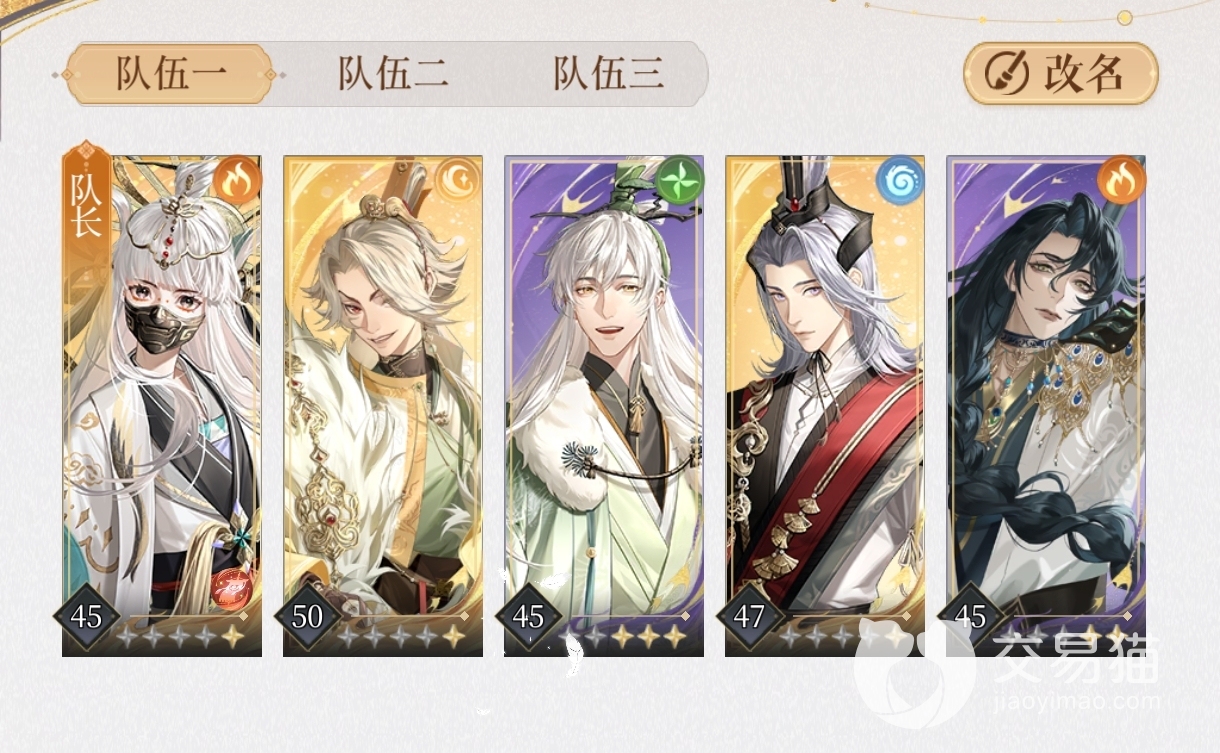1220x753 pixels.
Task: Select the 队伍一 tab
Action: pyautogui.click(x=170, y=74)
